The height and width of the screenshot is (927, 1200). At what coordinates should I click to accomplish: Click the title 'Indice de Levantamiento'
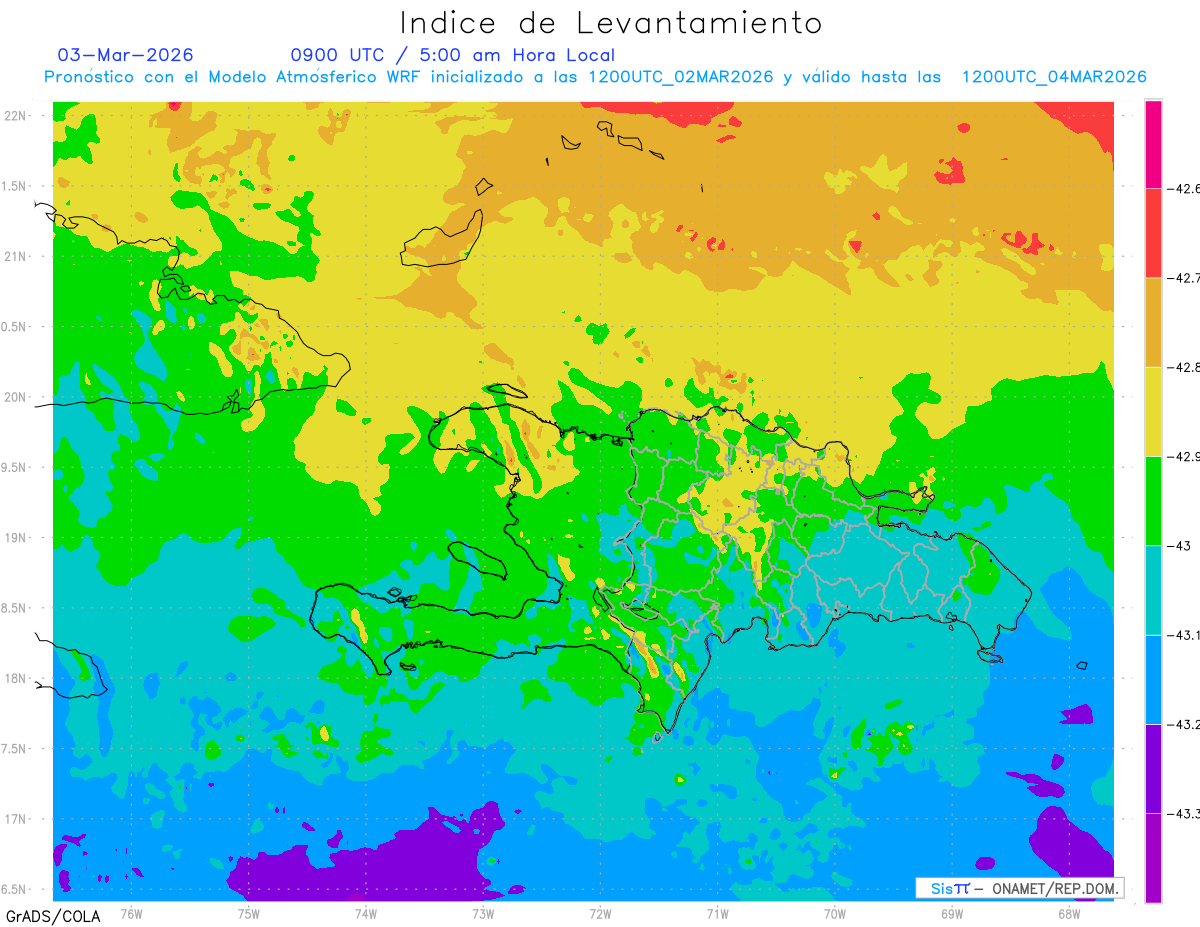(x=611, y=22)
